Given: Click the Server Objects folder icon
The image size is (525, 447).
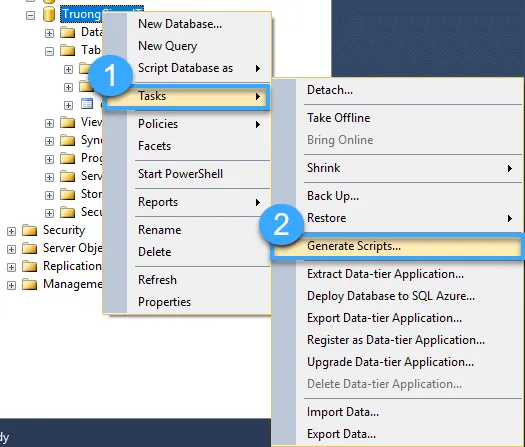Looking at the screenshot, I should coord(29,248).
